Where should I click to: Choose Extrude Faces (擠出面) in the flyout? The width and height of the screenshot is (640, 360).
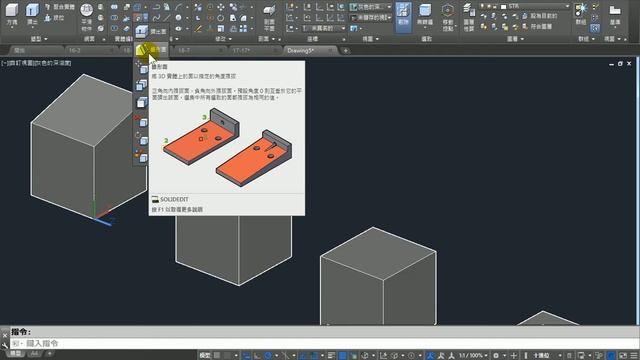[x=151, y=31]
